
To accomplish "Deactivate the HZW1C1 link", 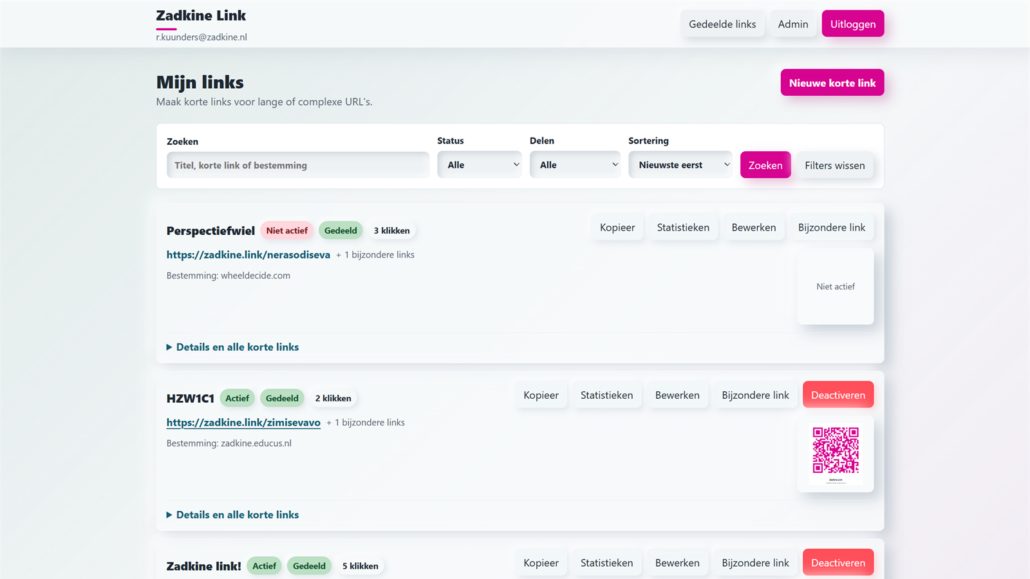I will tap(838, 395).
